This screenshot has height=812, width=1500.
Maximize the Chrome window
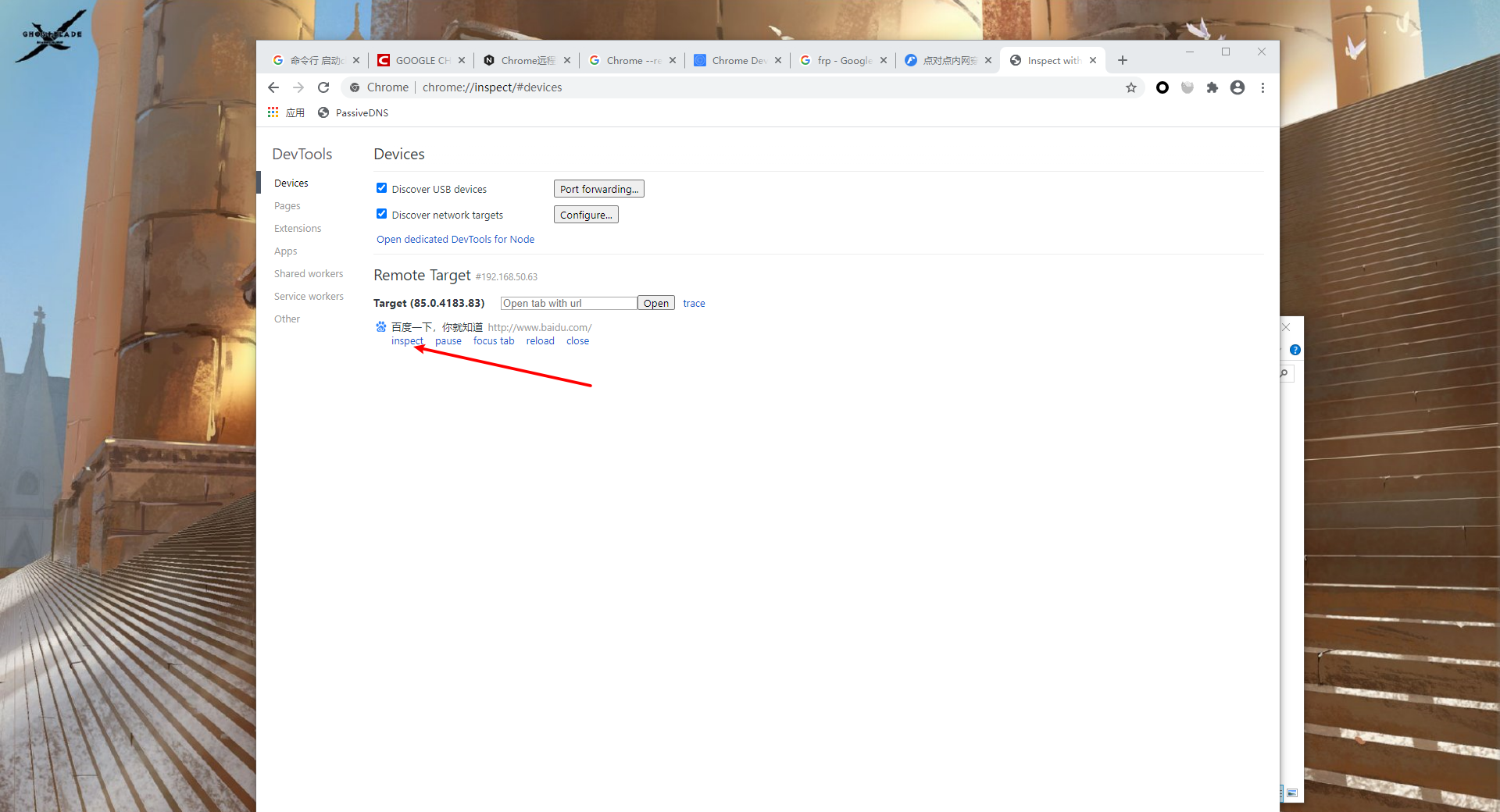1226,52
